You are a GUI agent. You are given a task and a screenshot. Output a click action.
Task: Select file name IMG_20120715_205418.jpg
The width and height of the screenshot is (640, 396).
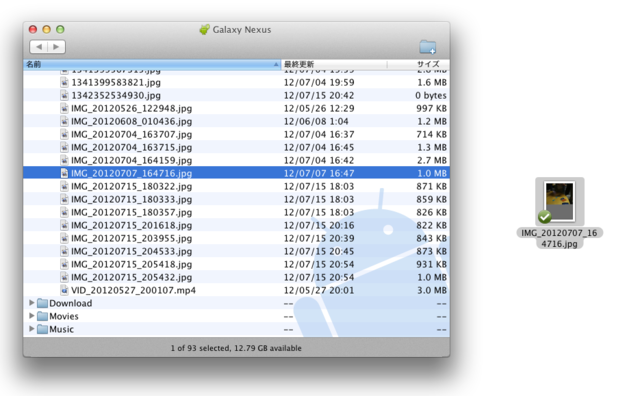click(x=131, y=265)
